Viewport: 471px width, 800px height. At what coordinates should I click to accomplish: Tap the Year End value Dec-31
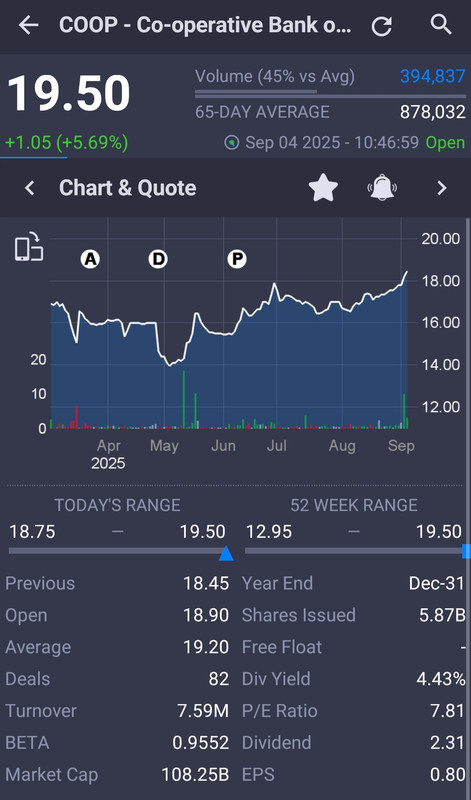pyautogui.click(x=437, y=583)
